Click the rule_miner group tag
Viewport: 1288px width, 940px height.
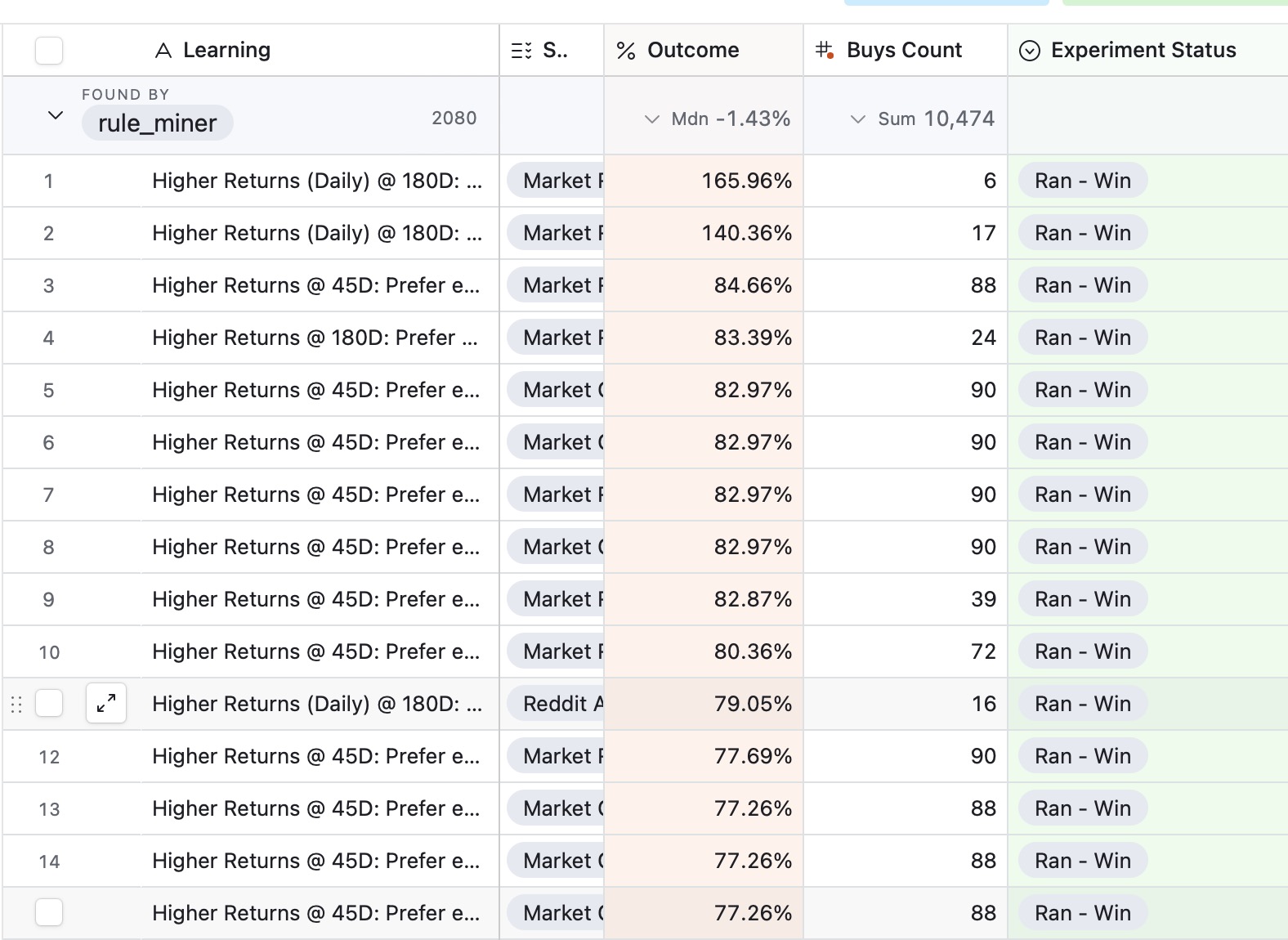coord(157,123)
